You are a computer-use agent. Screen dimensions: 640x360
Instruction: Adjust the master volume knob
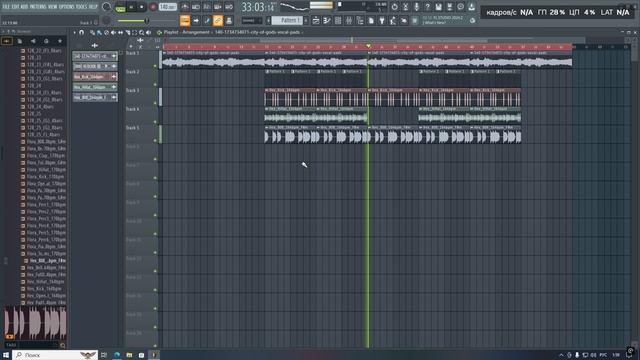tap(107, 7)
